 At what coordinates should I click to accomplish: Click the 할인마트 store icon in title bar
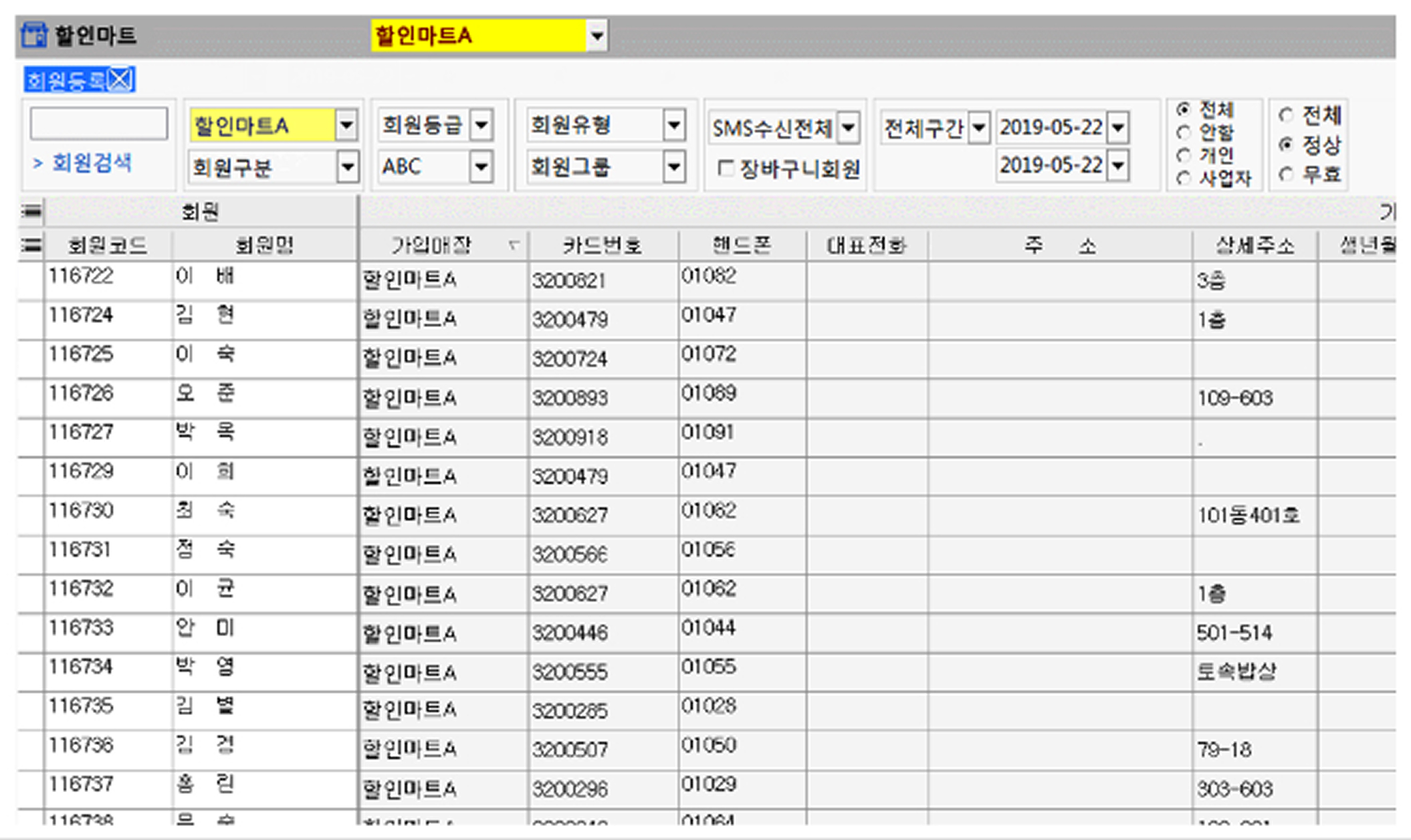point(33,35)
